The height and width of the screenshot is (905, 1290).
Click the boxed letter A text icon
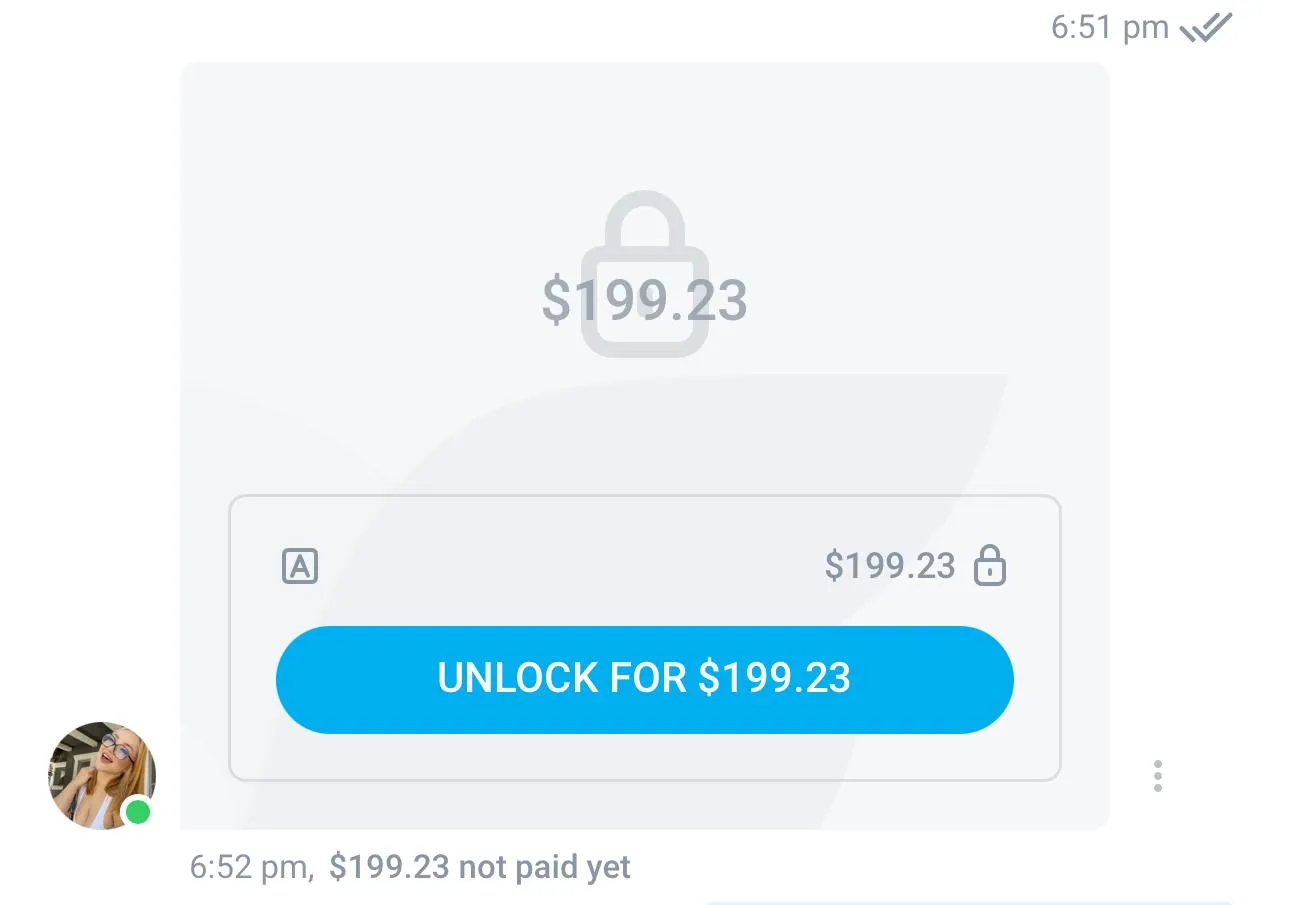coord(300,566)
